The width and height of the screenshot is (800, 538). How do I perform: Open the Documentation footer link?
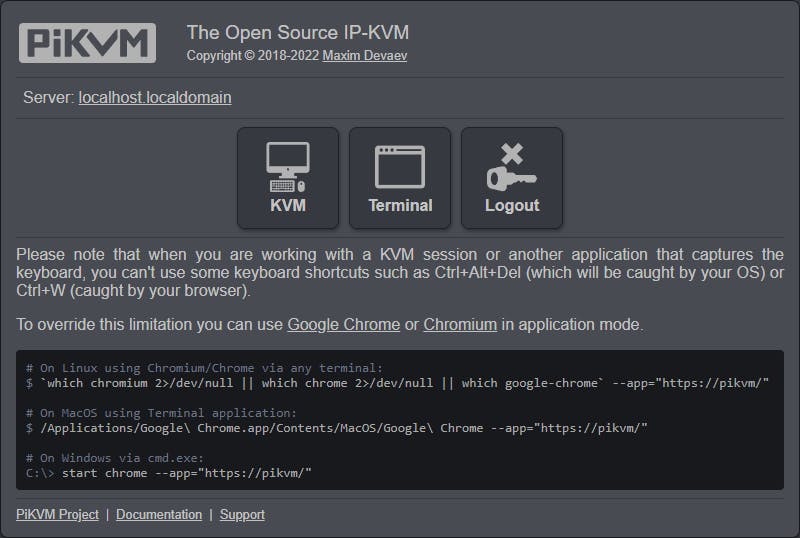[159, 515]
